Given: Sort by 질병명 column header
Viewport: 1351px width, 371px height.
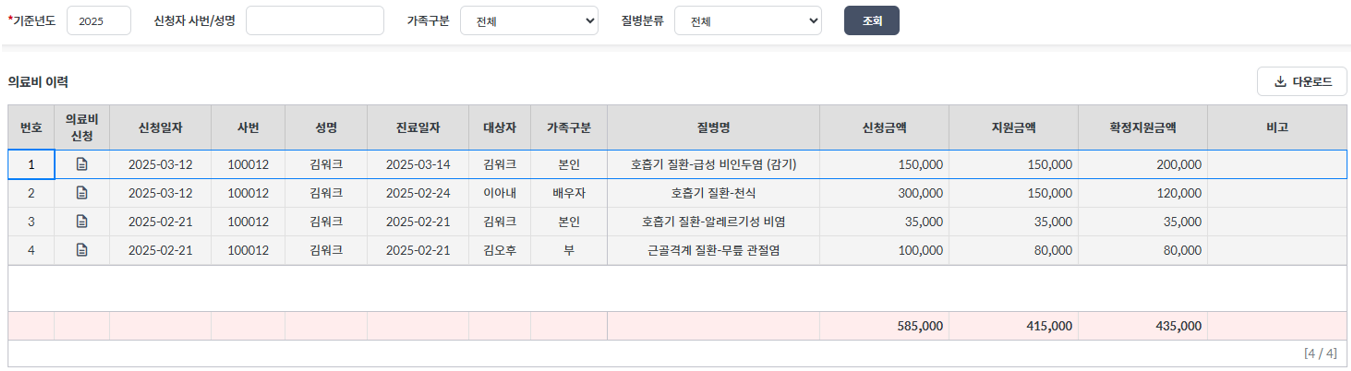Looking at the screenshot, I should 713,127.
